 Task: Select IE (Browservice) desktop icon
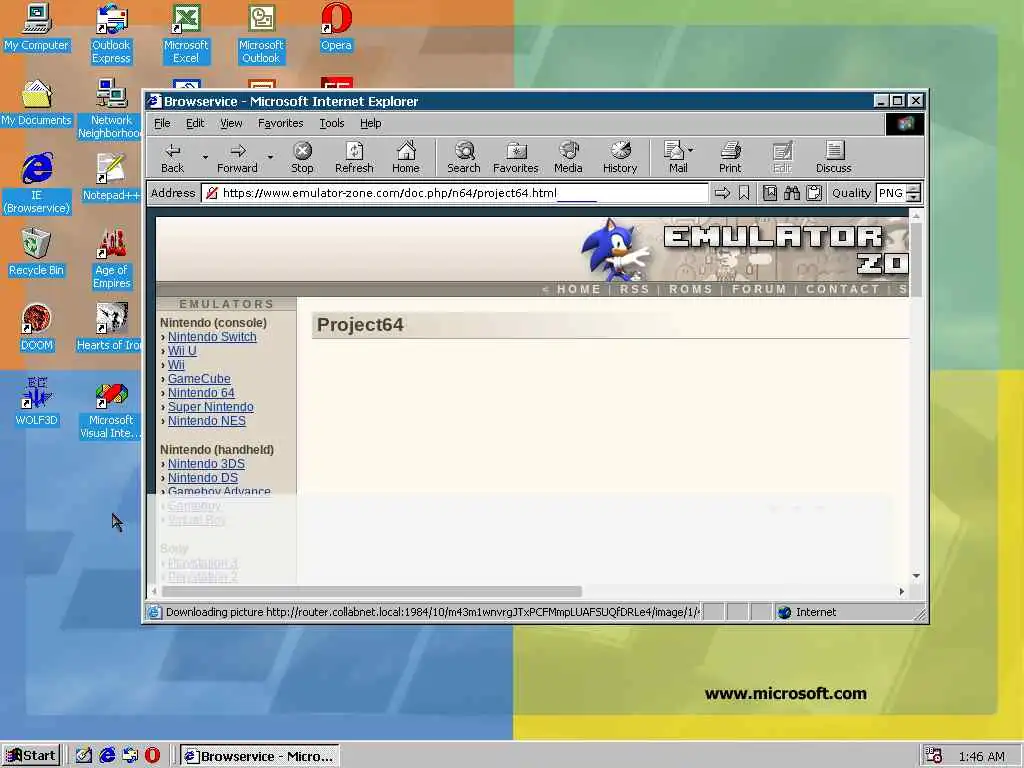click(37, 184)
